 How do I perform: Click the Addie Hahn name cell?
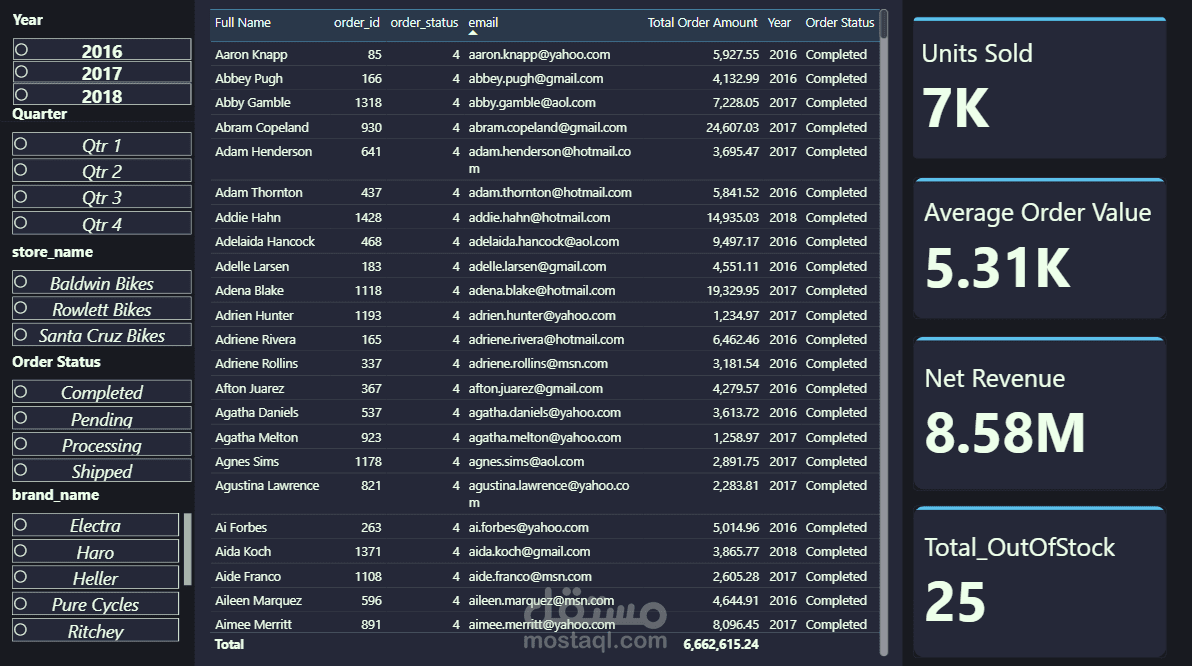point(248,217)
